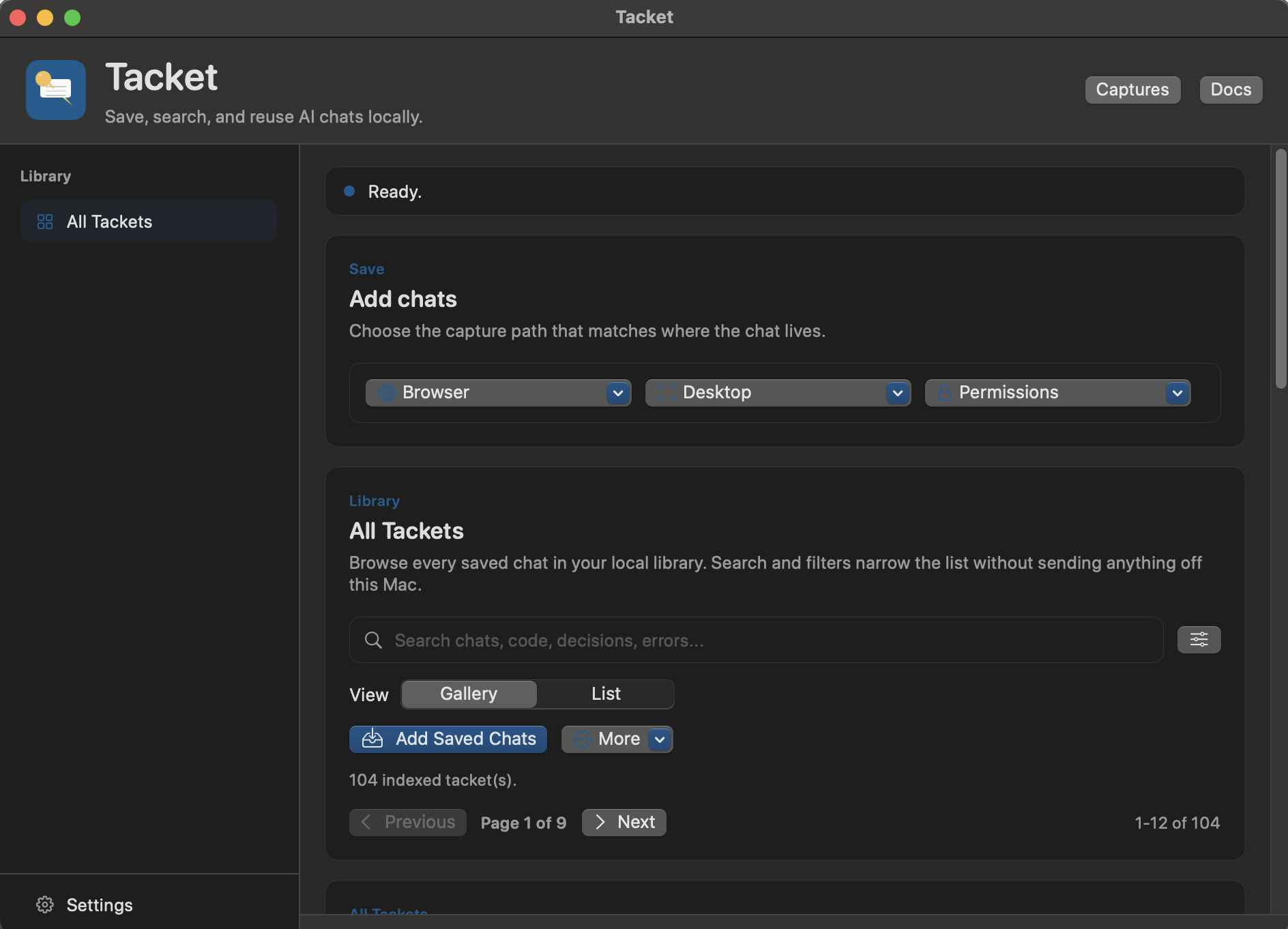Open the Captures button
1288x929 pixels.
click(x=1132, y=89)
